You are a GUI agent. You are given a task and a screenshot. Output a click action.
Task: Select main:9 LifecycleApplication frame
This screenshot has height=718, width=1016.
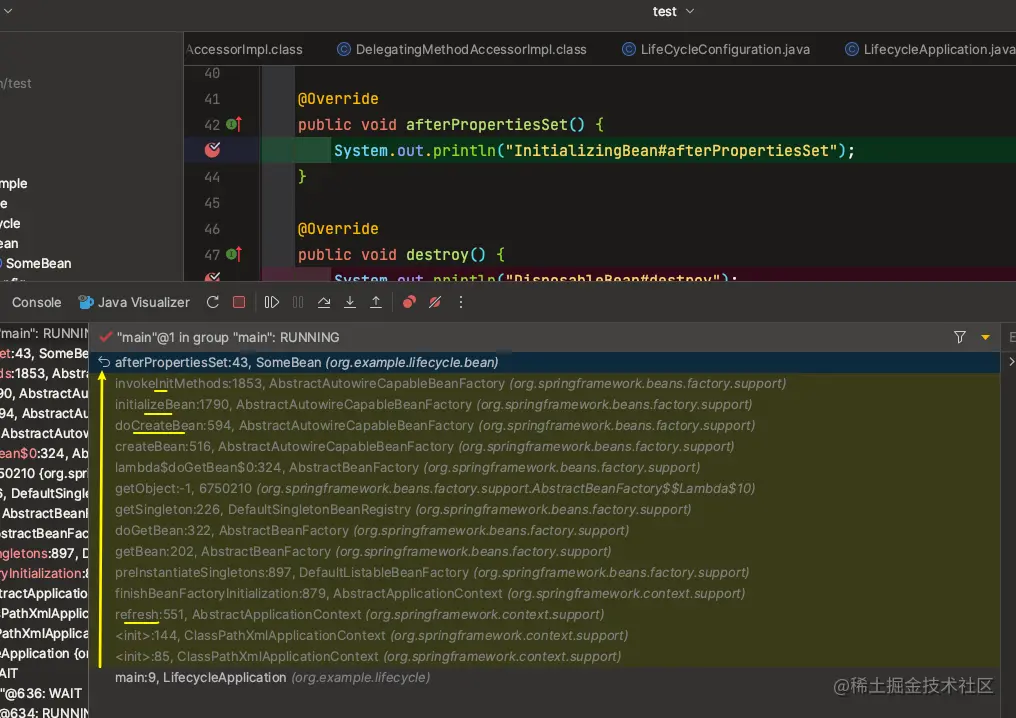coord(544,677)
